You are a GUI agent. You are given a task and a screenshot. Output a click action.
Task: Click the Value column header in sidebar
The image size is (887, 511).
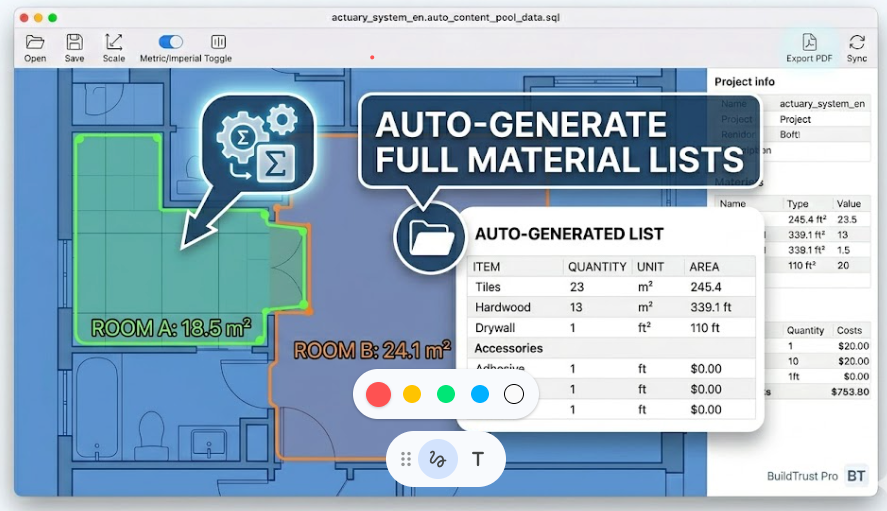(x=849, y=204)
